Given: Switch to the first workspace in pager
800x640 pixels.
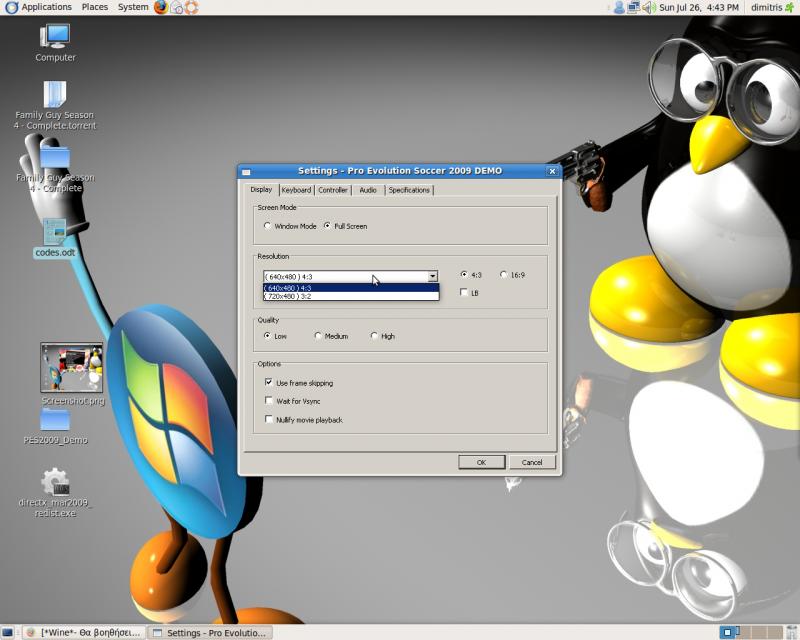Looking at the screenshot, I should coord(728,632).
